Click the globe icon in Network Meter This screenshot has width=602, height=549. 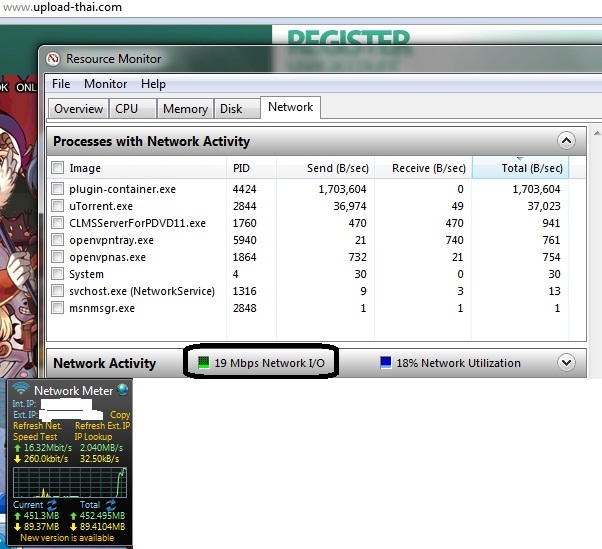(x=122, y=390)
